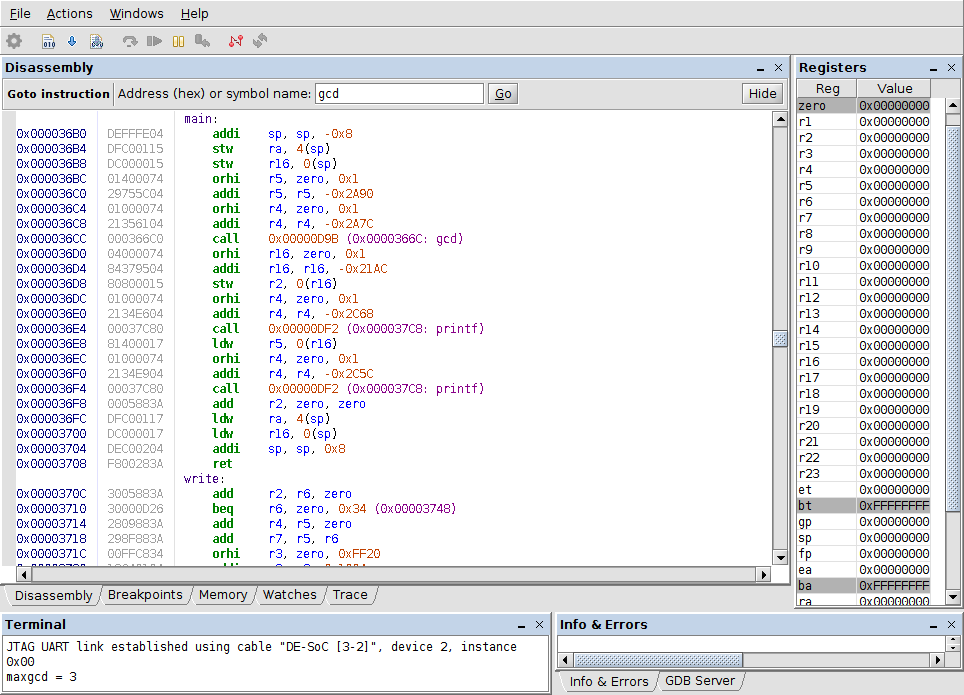Click Info & Errors small down scroll arrow

[953, 648]
